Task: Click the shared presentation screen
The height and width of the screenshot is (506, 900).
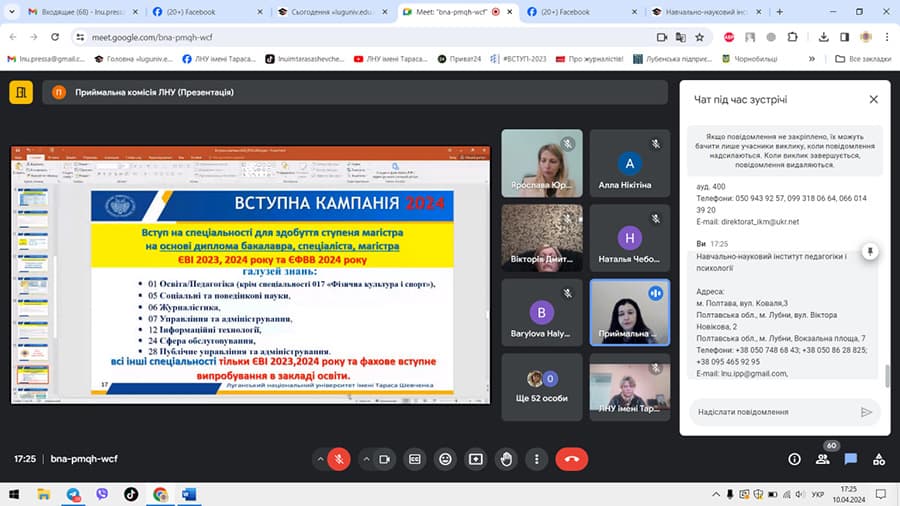Action: click(x=250, y=275)
